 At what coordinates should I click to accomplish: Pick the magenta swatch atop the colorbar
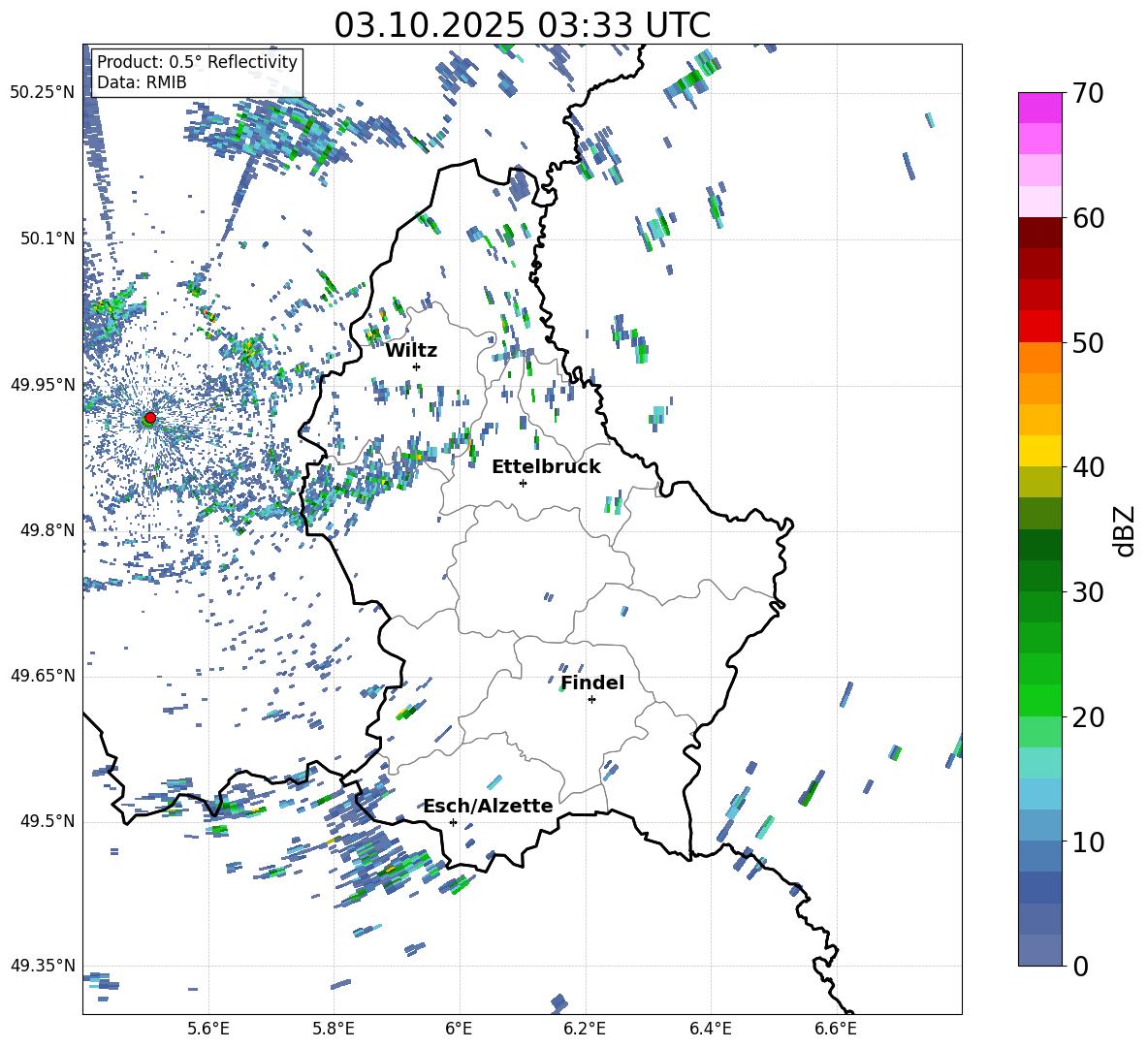(1040, 108)
